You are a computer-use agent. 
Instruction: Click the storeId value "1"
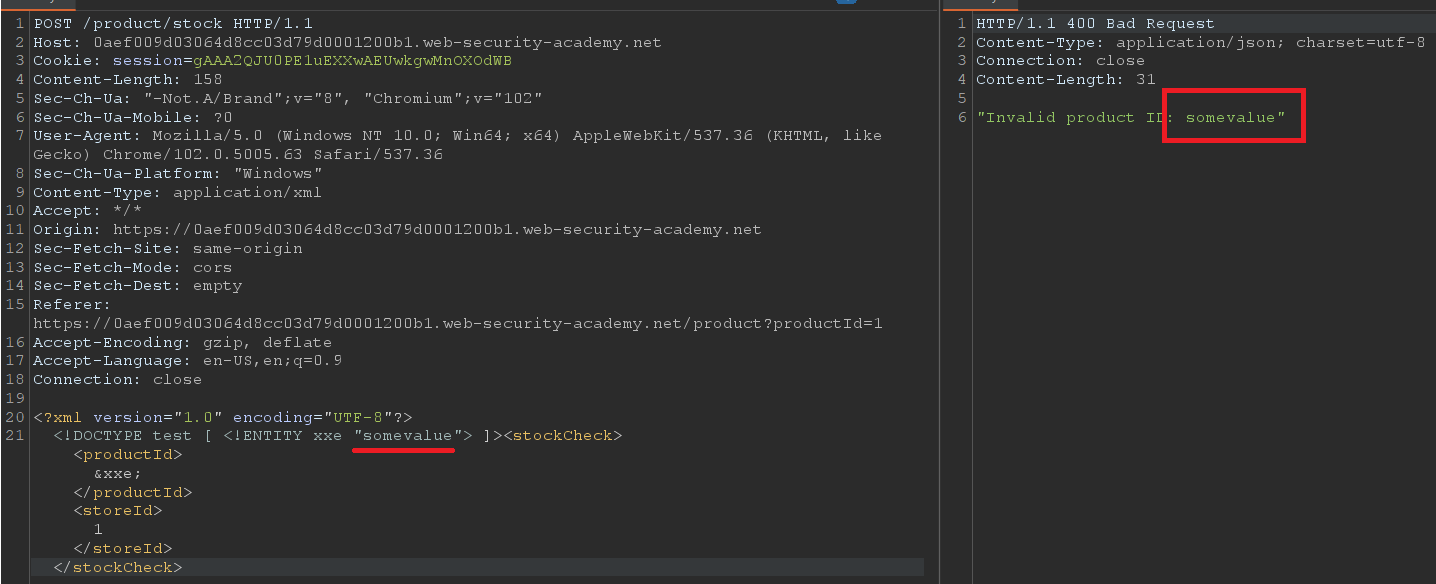tap(96, 529)
